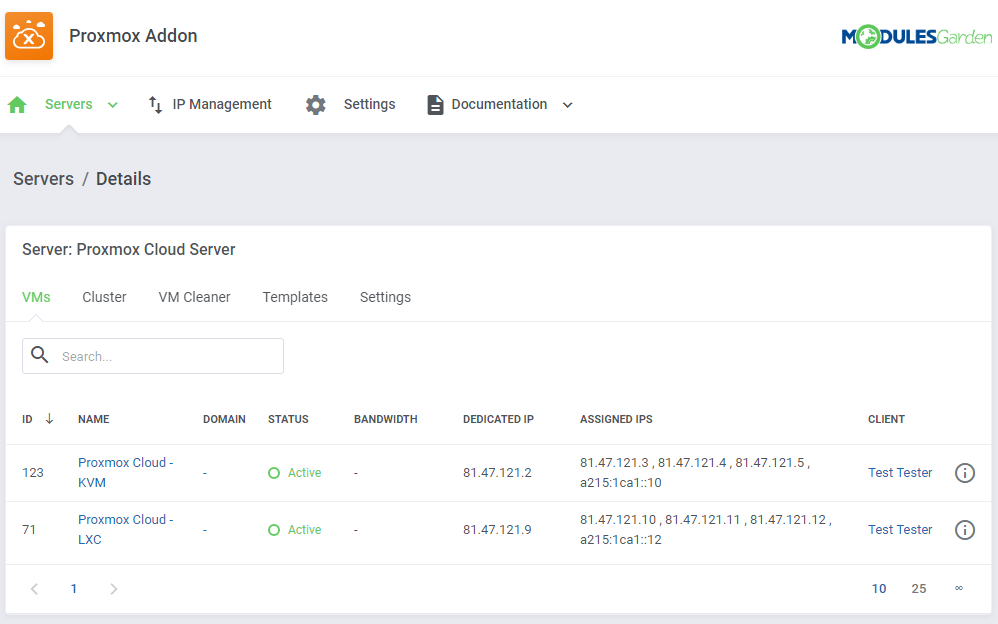Click into the Search field
998x624 pixels.
[x=153, y=356]
